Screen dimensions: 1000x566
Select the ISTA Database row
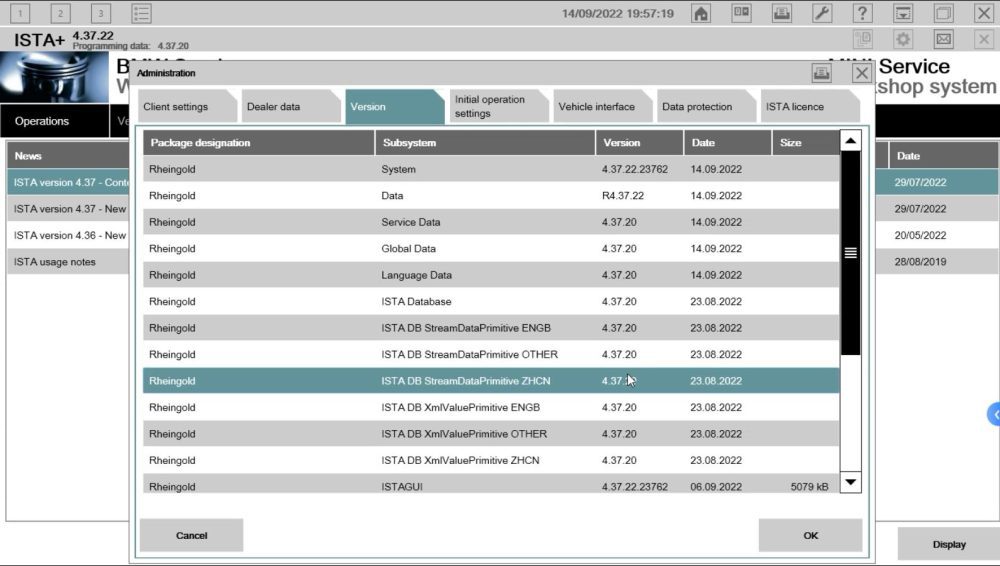pos(491,302)
